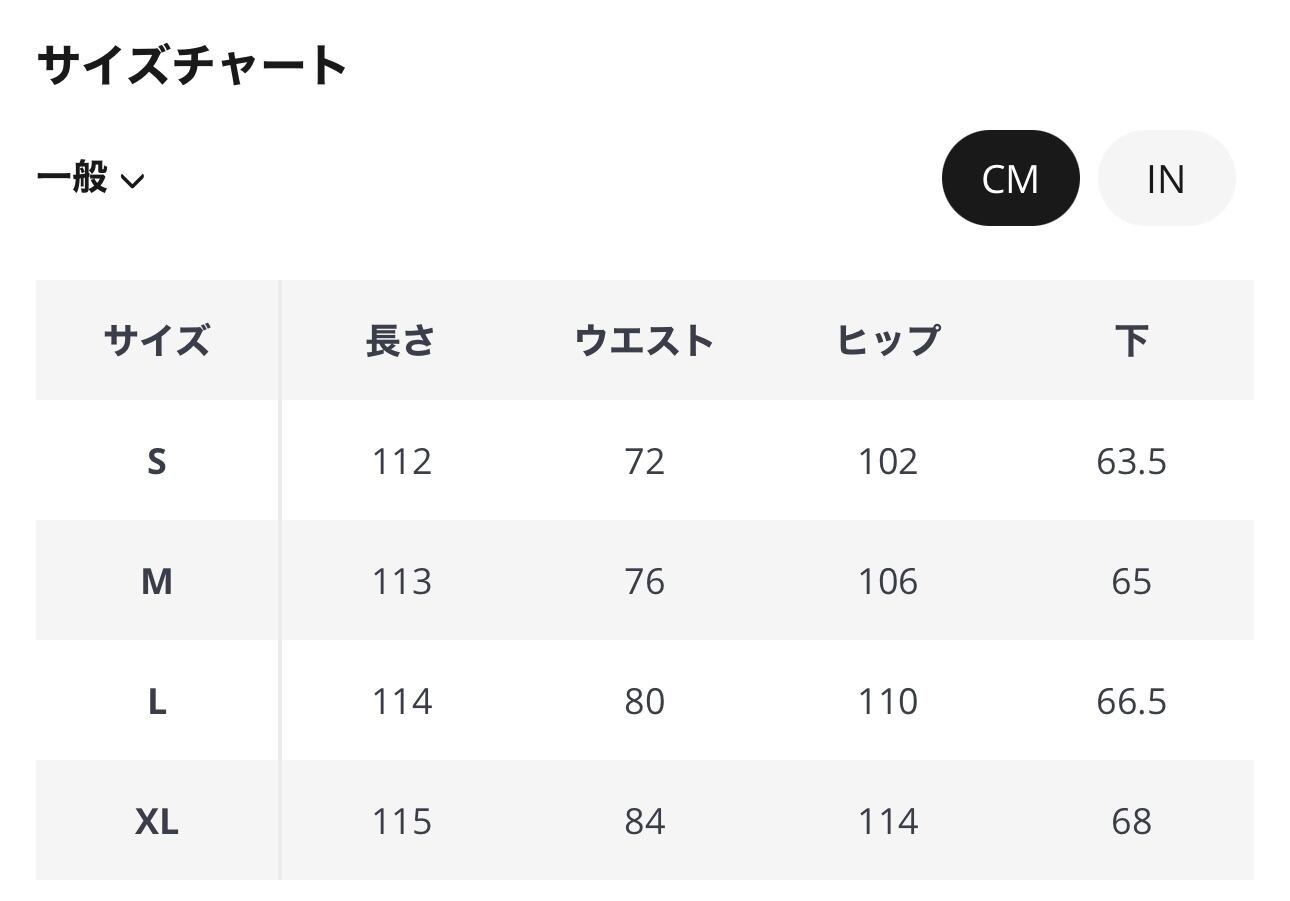Select the サイズ column header
This screenshot has width=1290, height=901.
coord(157,340)
